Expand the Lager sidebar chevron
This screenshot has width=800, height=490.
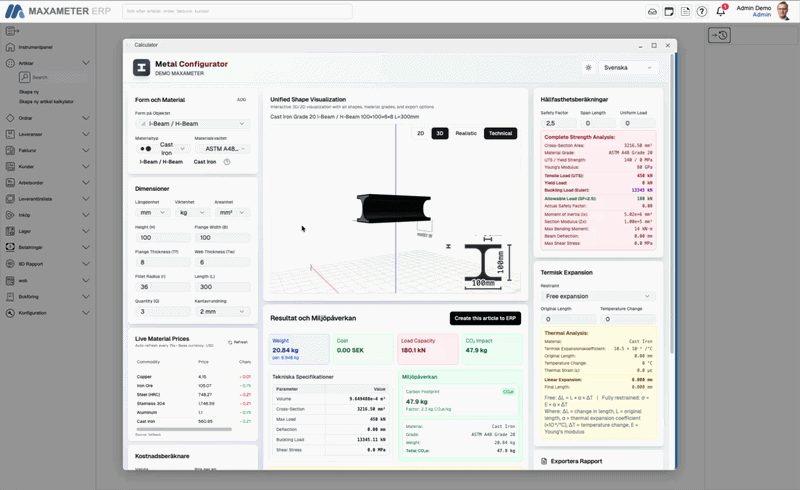pos(86,231)
